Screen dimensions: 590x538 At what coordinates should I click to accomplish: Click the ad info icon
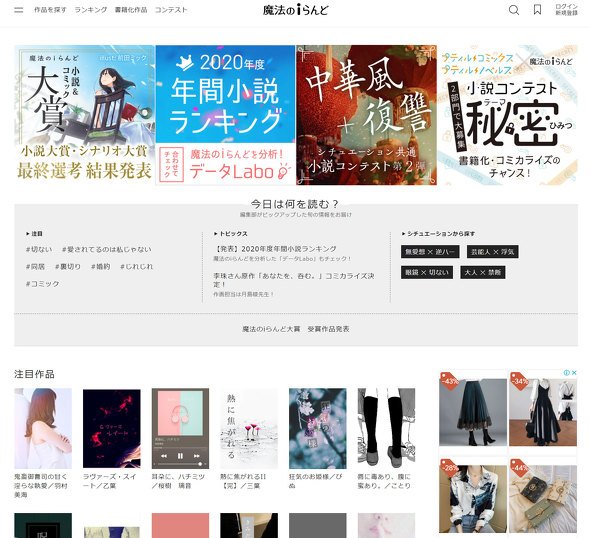click(x=566, y=372)
